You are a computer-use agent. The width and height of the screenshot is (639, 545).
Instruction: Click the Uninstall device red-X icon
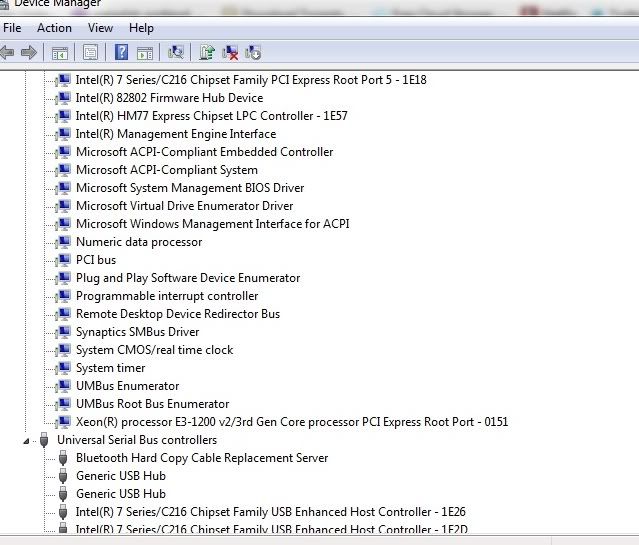tap(230, 53)
